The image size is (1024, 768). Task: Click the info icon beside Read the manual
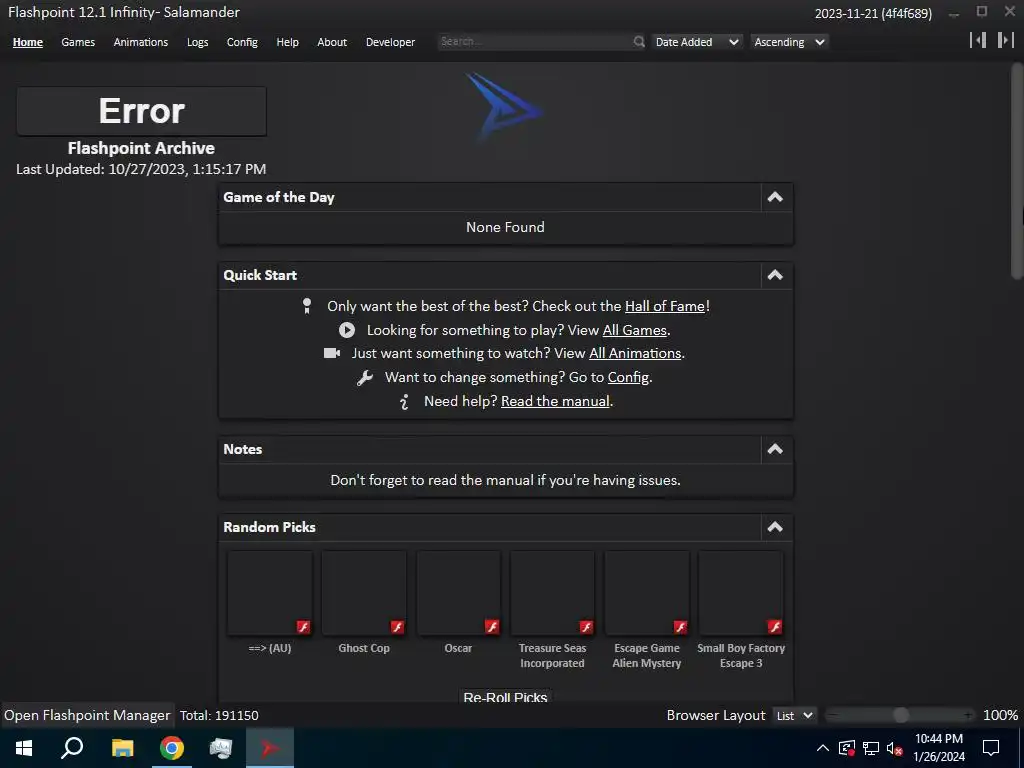click(404, 402)
